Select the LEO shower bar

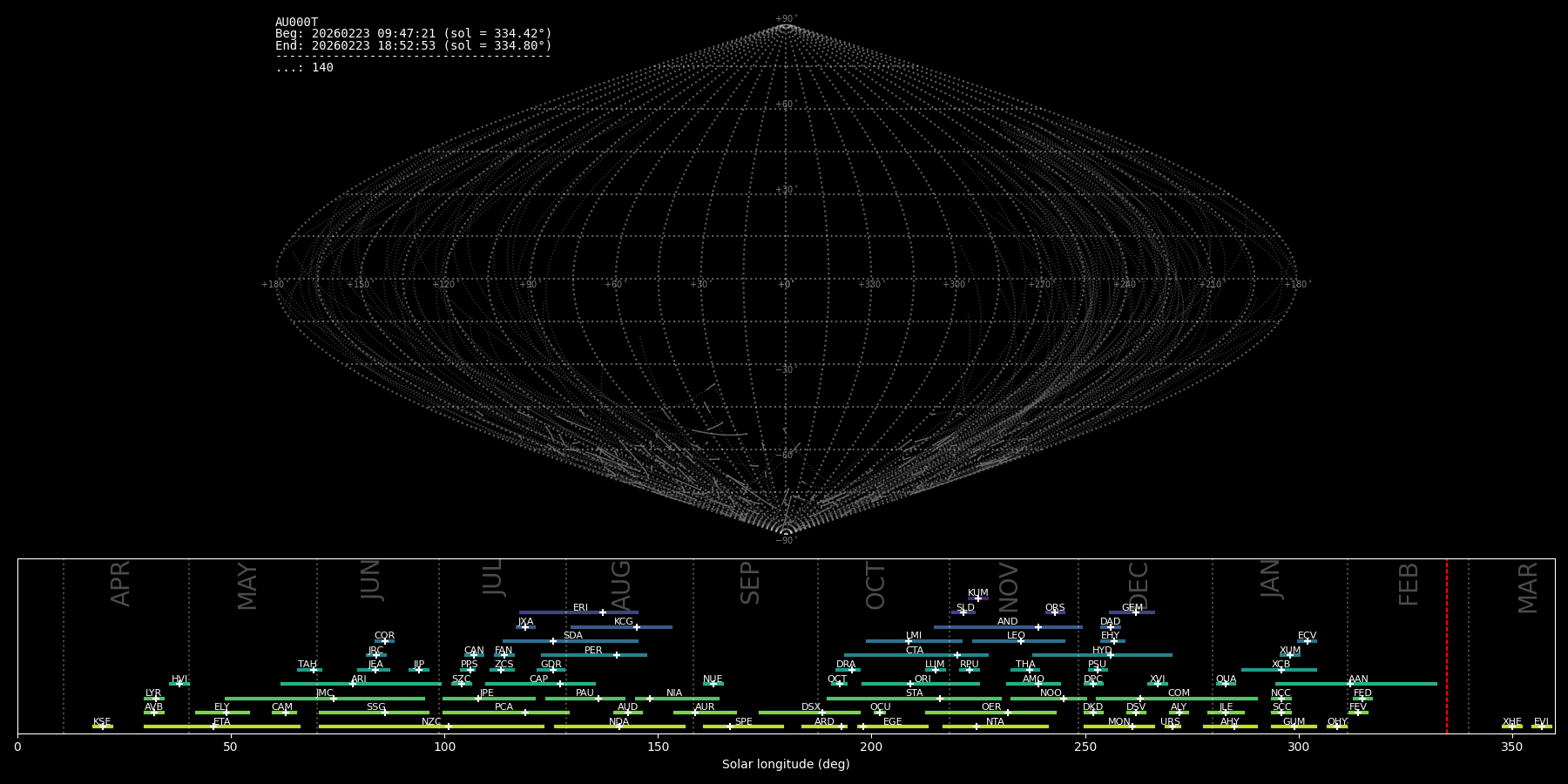1018,641
